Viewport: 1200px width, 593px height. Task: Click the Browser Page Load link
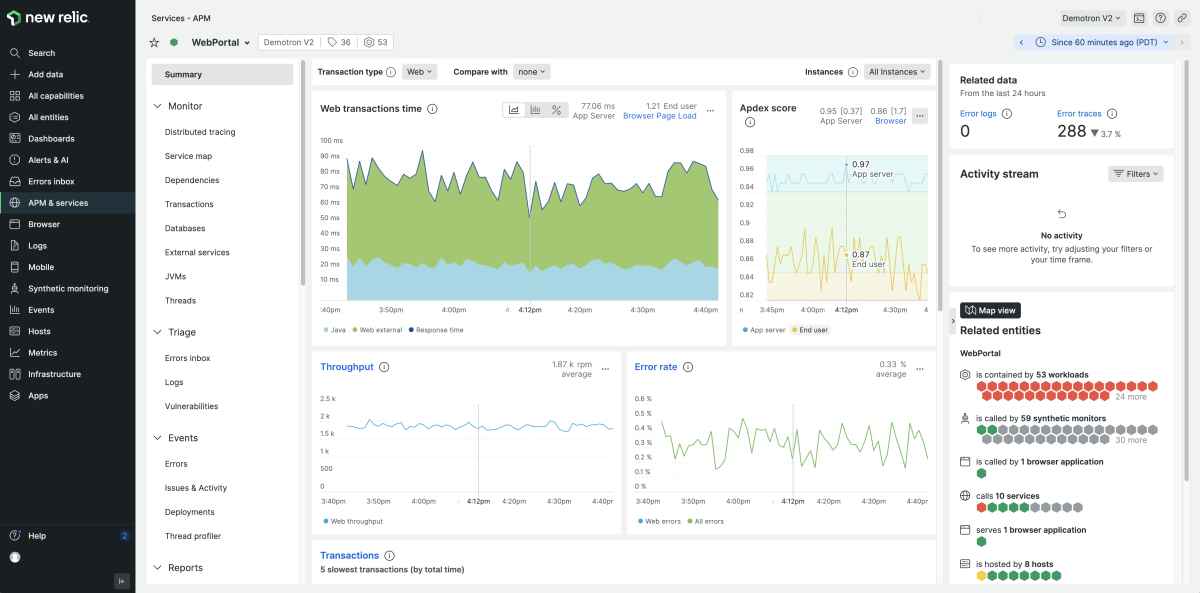coord(659,116)
